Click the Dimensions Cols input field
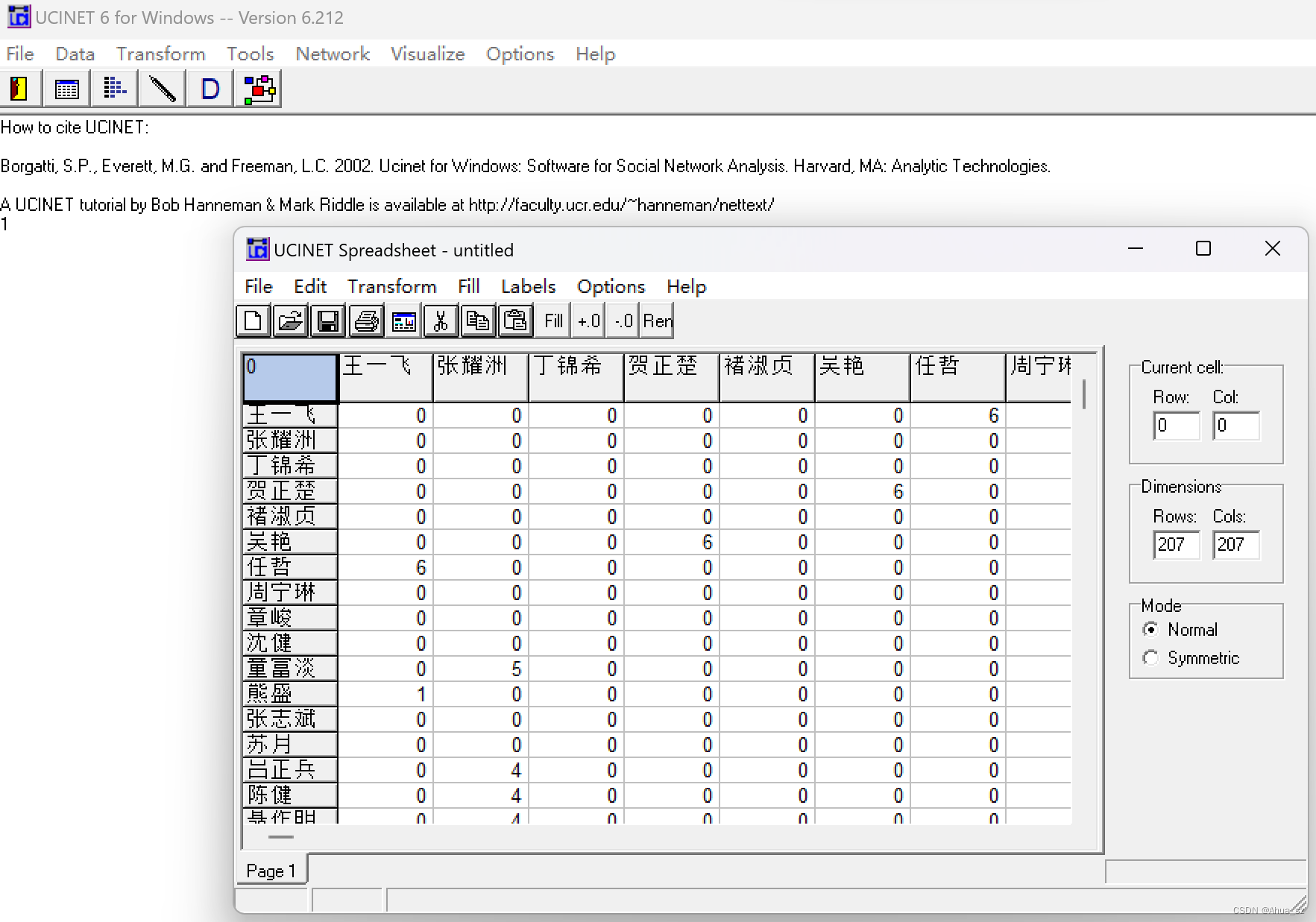Screen dimensions: 1316x922 (x=1235, y=545)
